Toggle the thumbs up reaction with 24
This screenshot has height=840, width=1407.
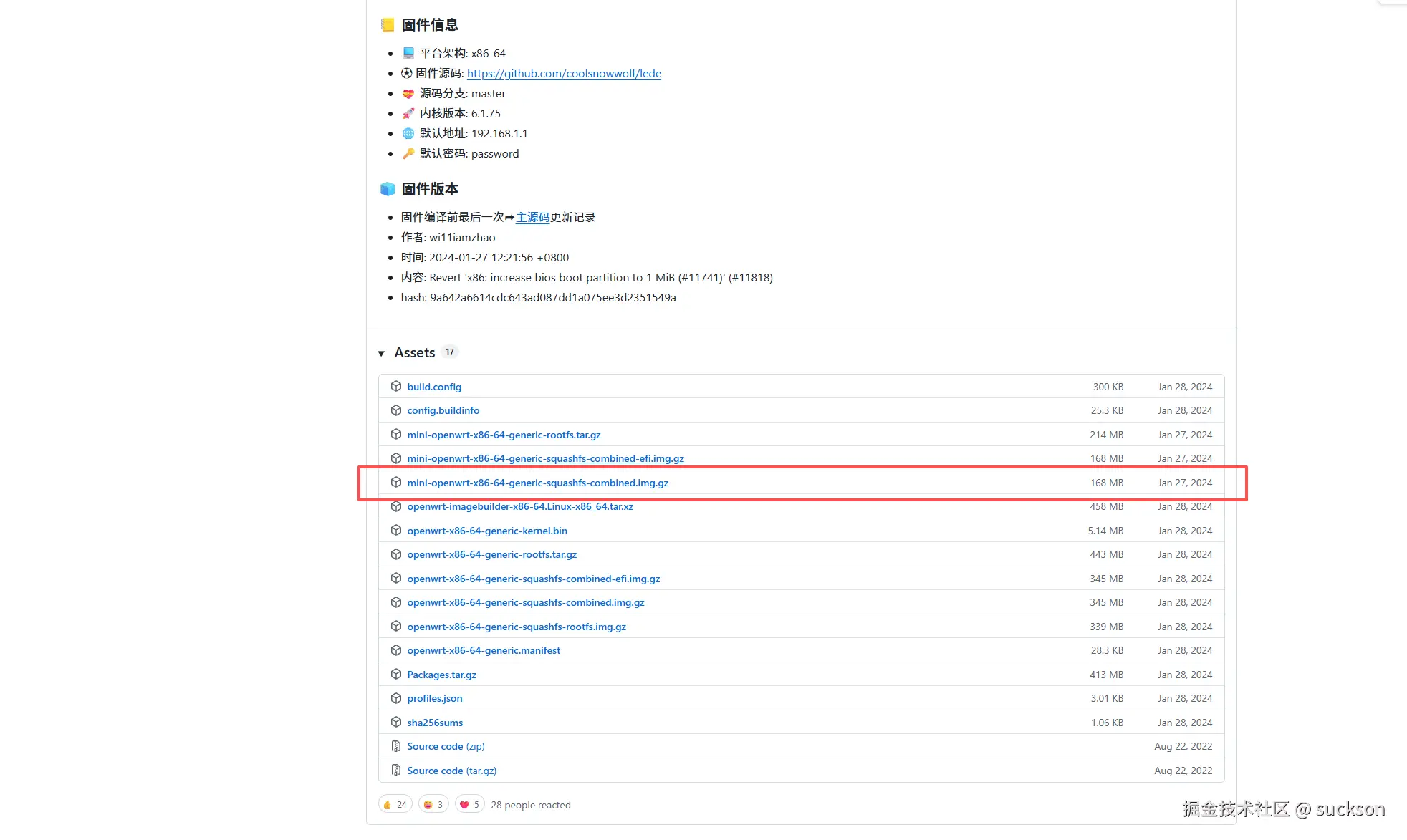[395, 804]
